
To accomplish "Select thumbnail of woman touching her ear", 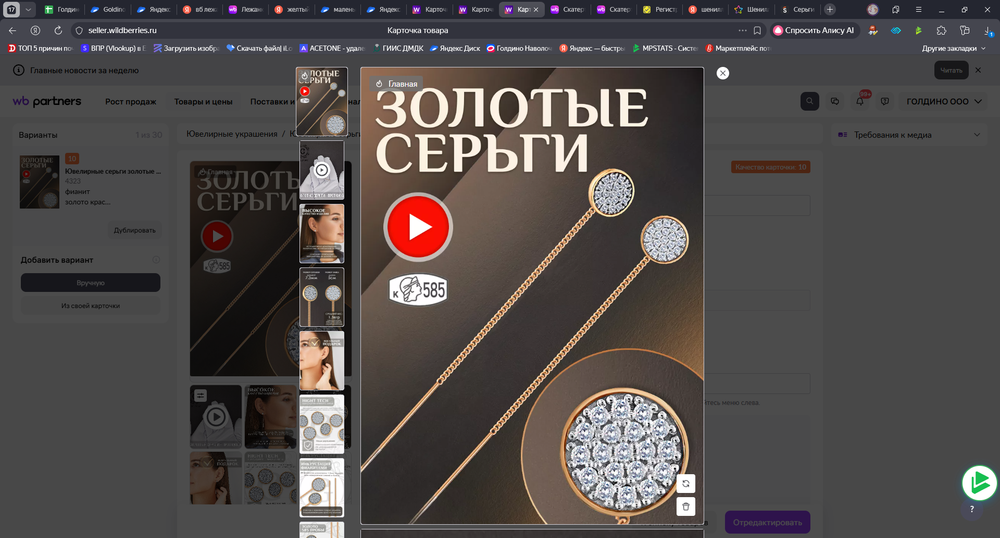I will (321, 360).
